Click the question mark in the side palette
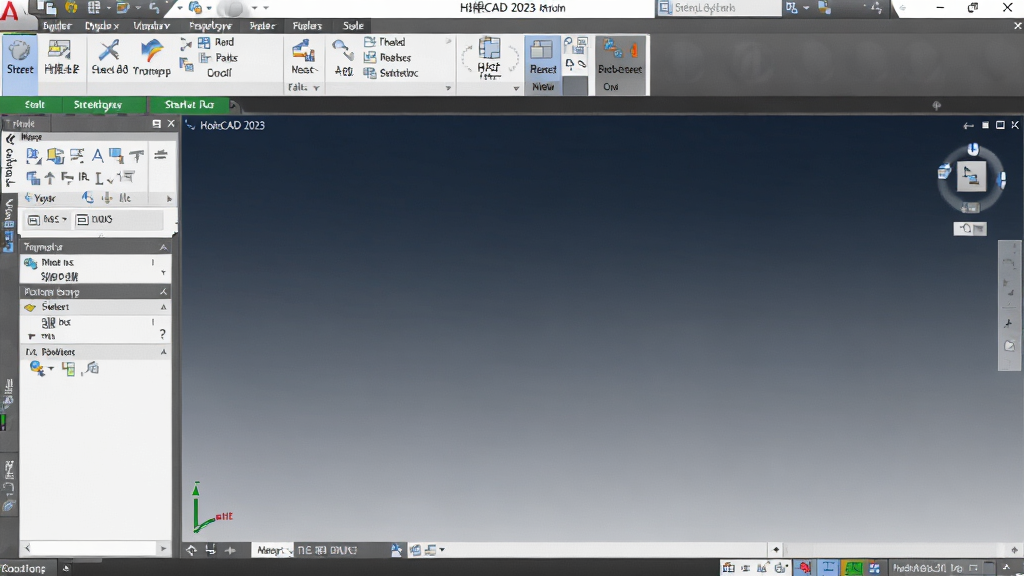 tap(163, 334)
